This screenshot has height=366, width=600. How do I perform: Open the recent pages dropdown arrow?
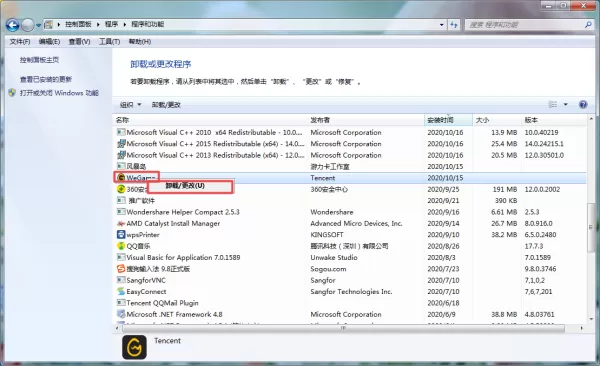pyautogui.click(x=38, y=26)
